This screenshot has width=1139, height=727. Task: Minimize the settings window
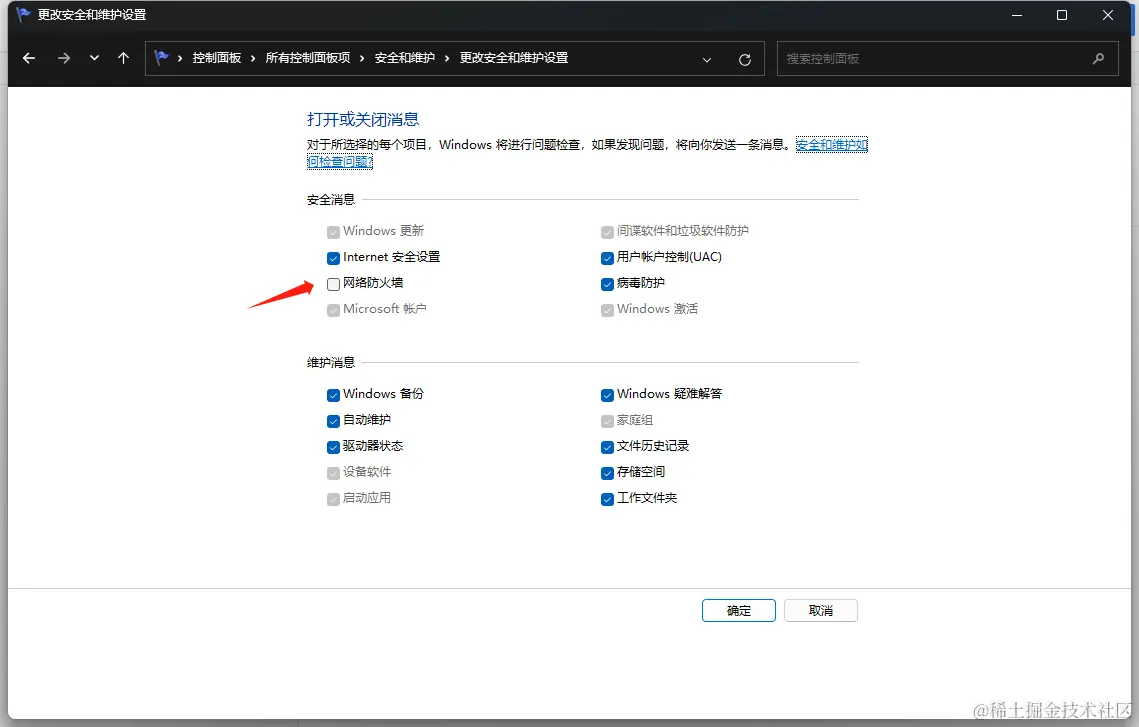click(1017, 15)
